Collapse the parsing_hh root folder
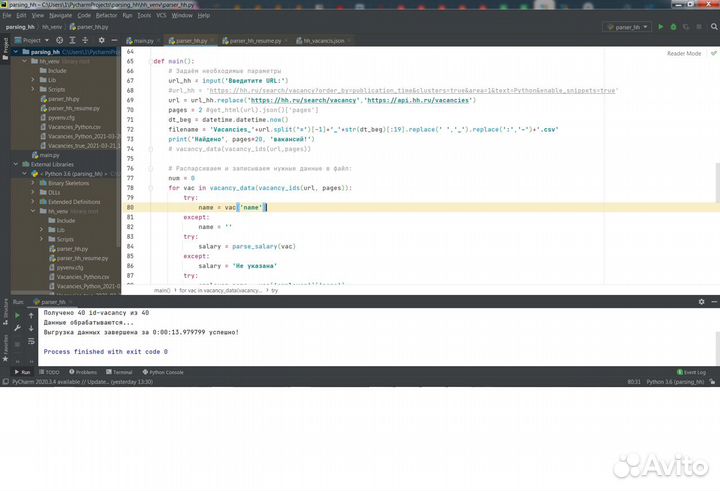The width and height of the screenshot is (720, 491). pyautogui.click(x=16, y=52)
